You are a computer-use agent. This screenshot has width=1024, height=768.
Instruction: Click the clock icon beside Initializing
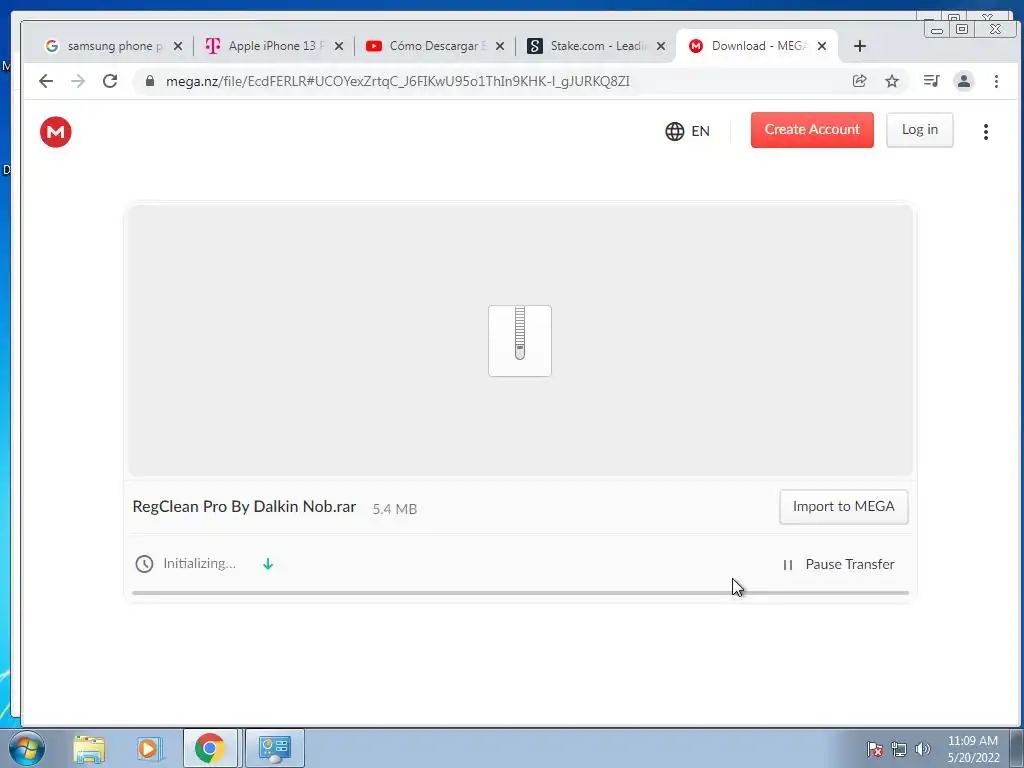144,564
